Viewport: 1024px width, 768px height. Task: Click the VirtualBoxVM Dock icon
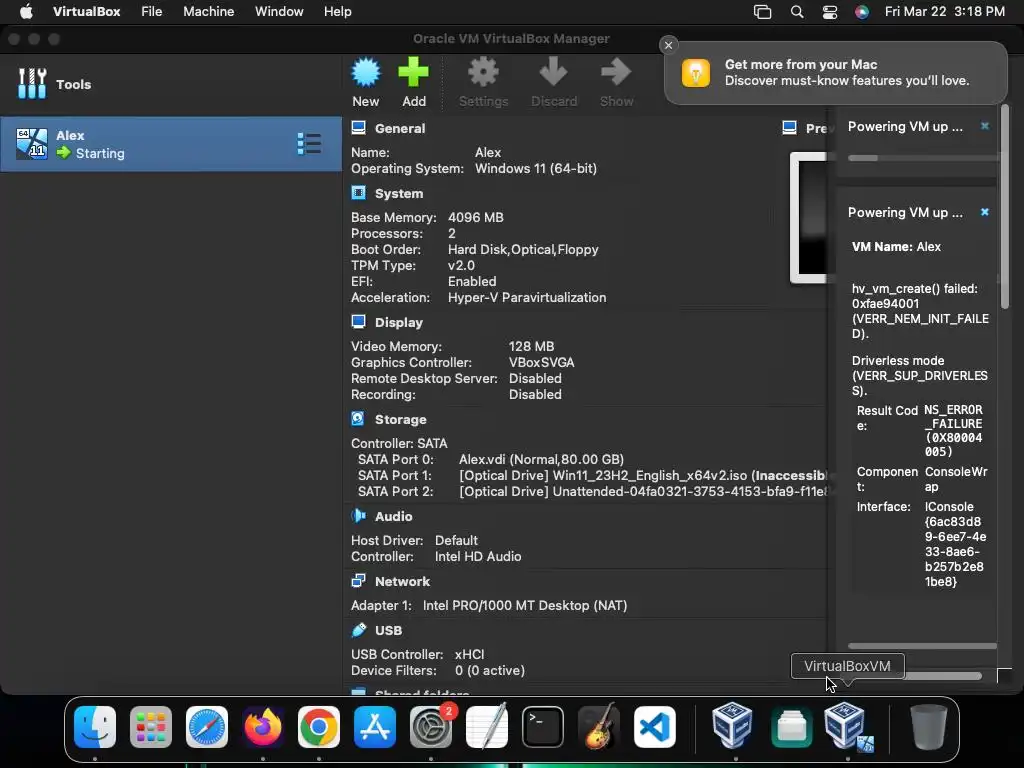[x=846, y=726]
